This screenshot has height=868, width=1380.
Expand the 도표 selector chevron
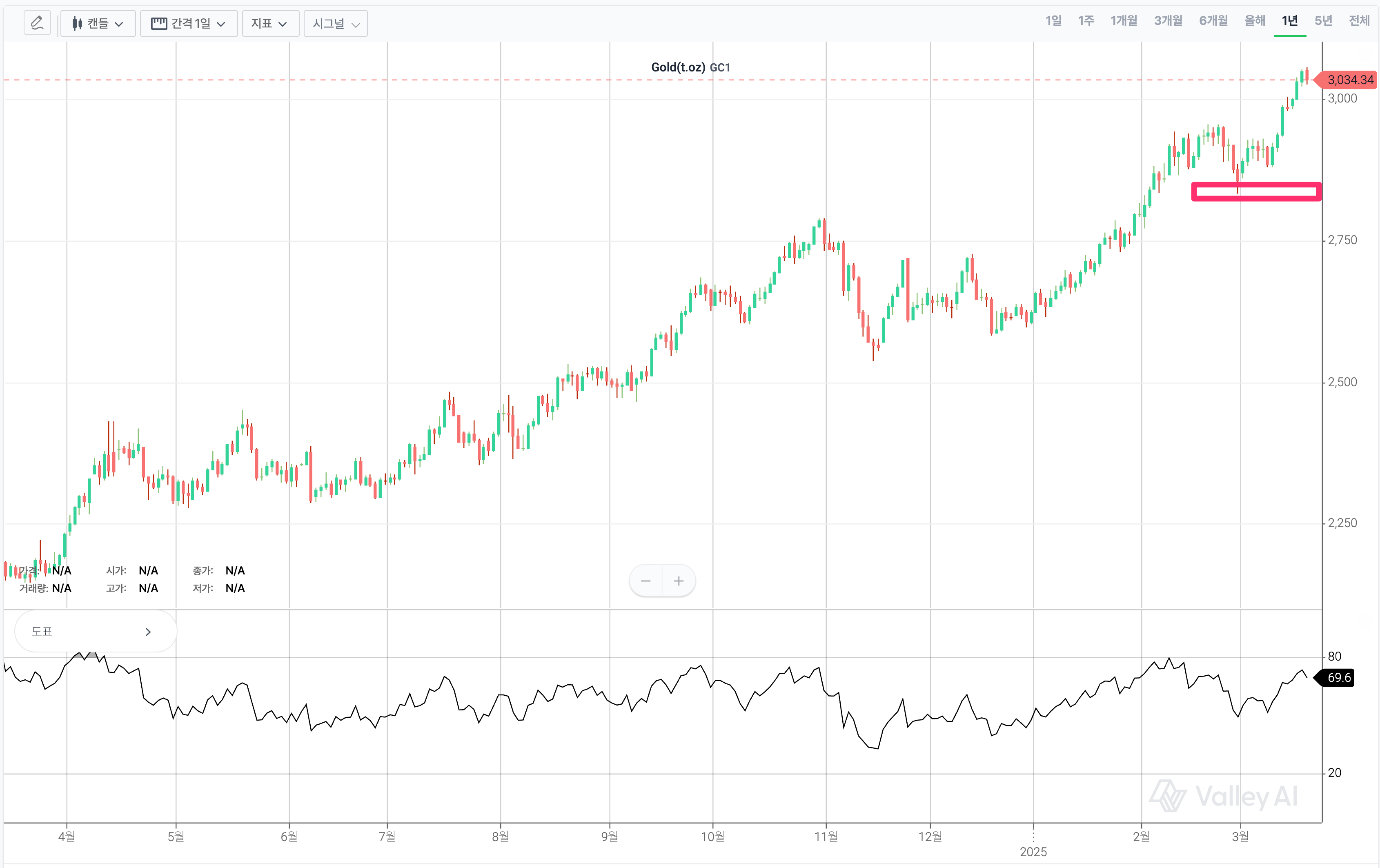148,631
